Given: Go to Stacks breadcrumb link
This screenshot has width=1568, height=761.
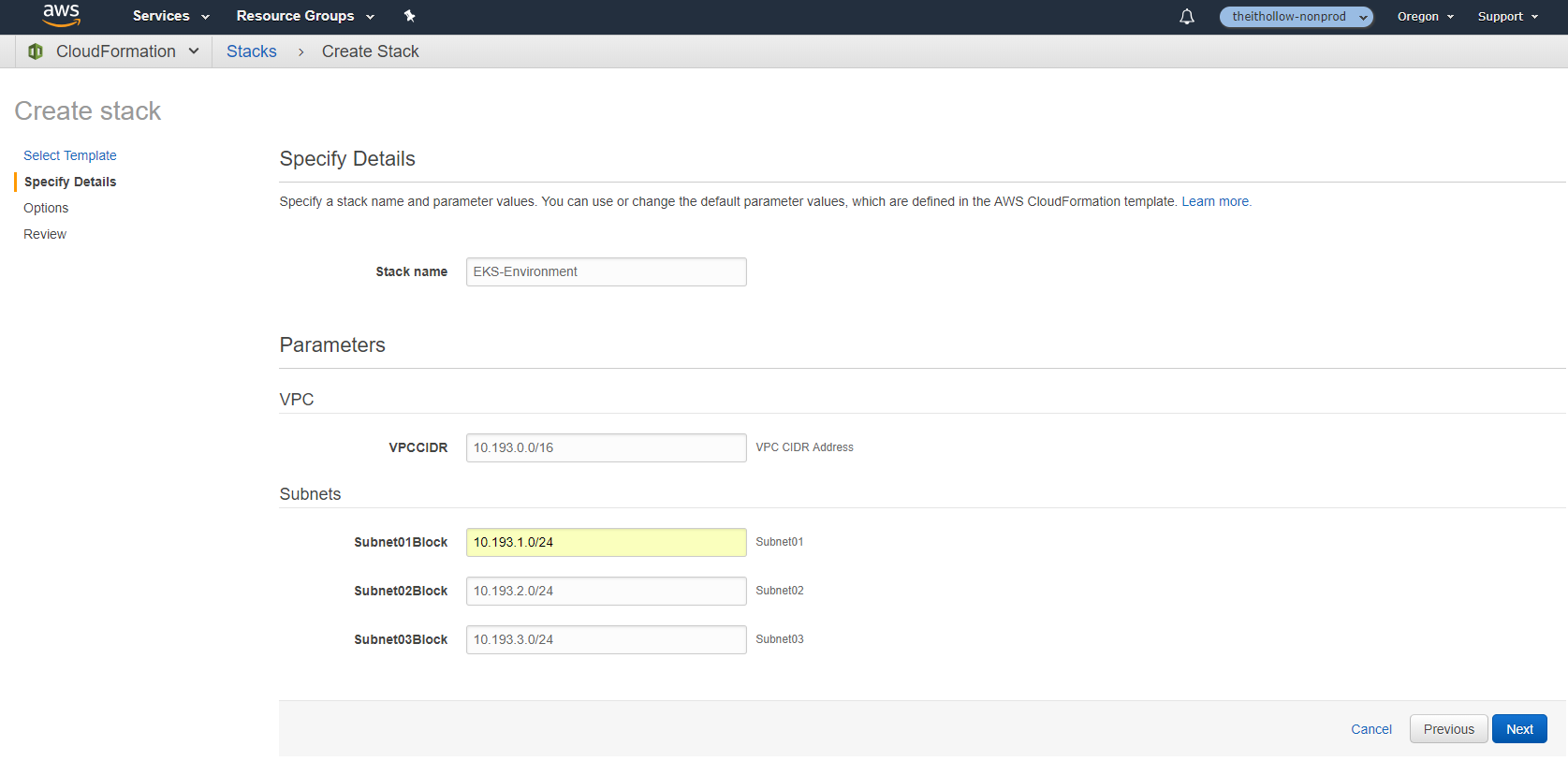Looking at the screenshot, I should [252, 51].
